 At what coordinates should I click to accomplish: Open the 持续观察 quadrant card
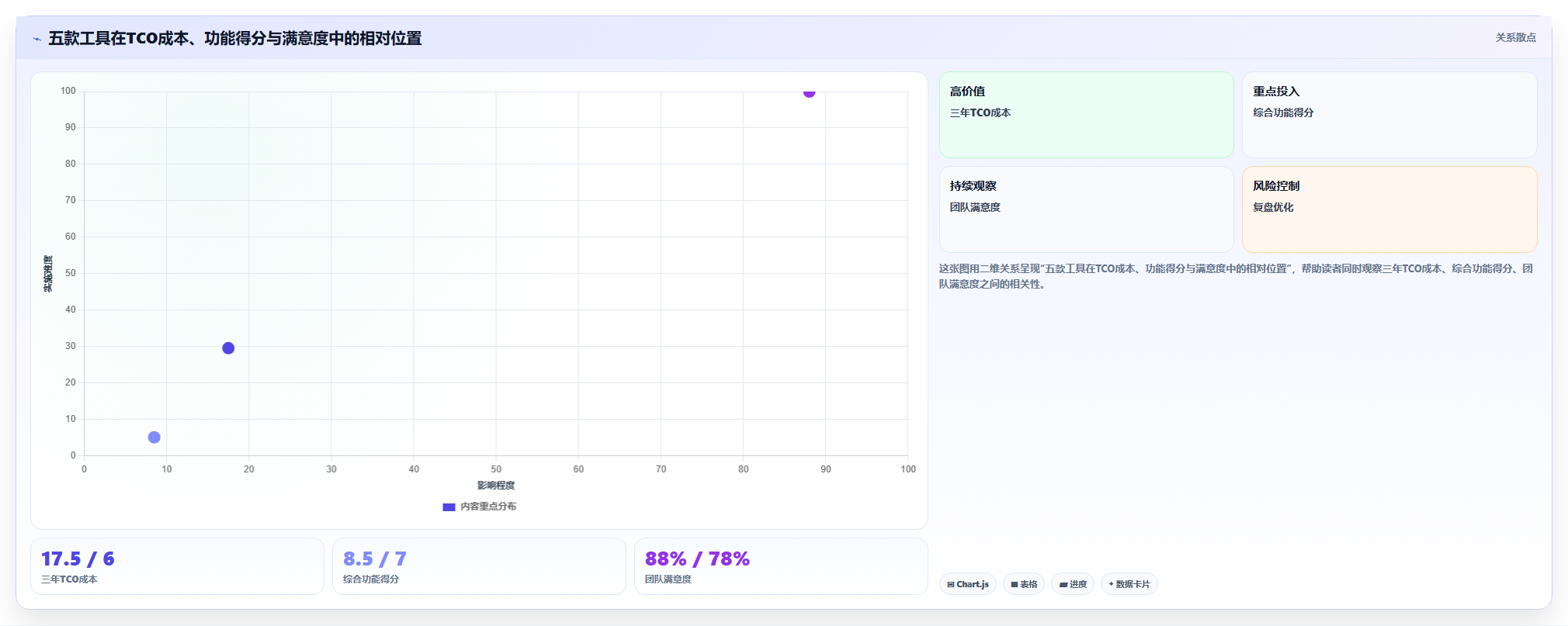click(x=1087, y=209)
